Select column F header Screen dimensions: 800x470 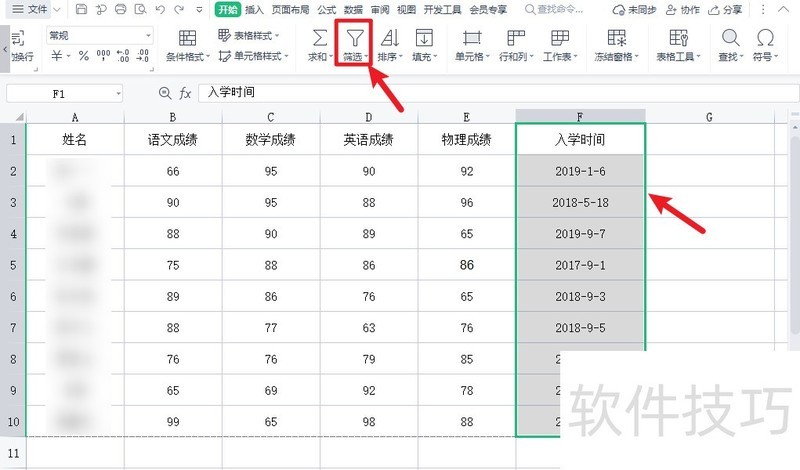click(x=580, y=116)
